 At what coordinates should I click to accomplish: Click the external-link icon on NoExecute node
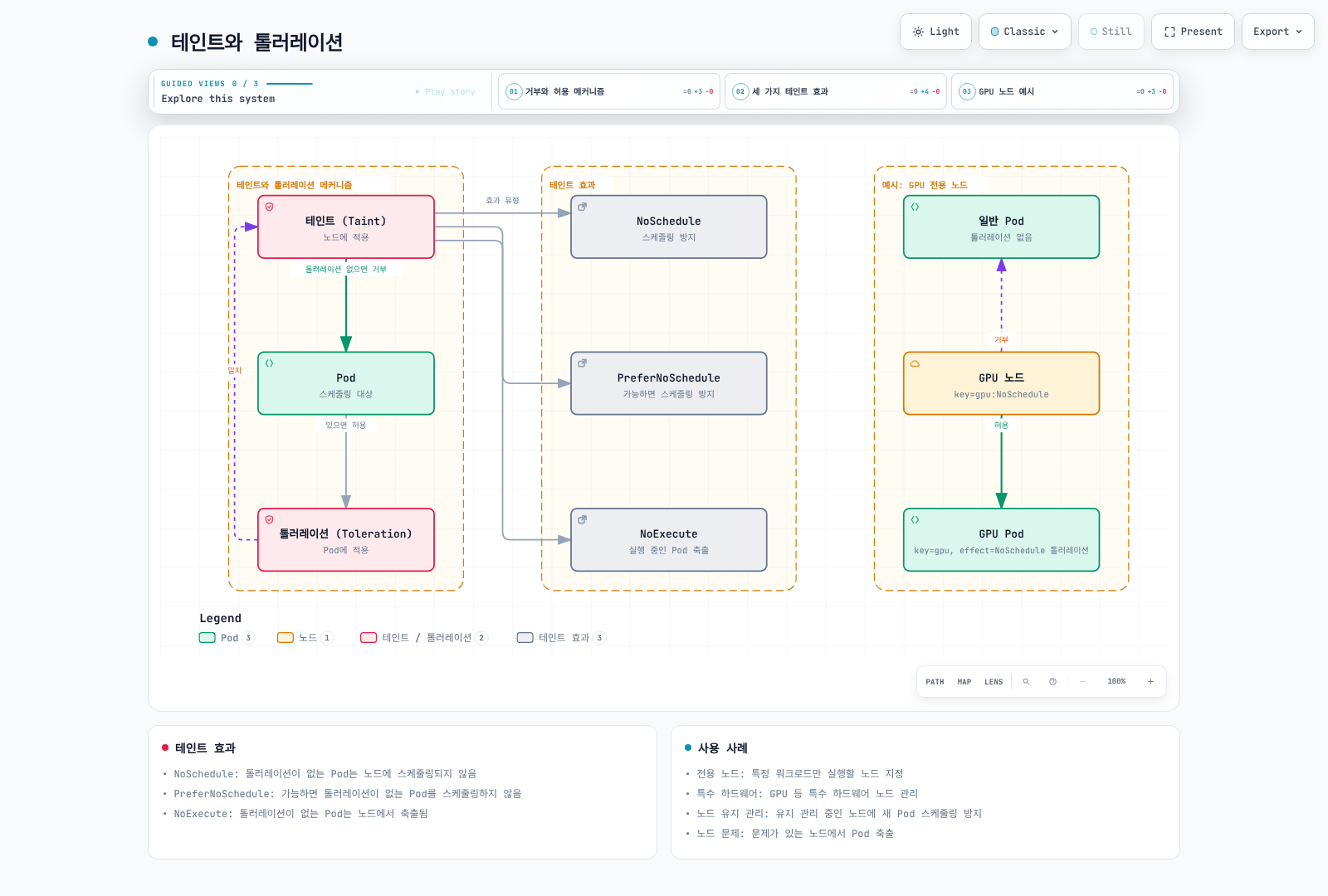point(582,519)
